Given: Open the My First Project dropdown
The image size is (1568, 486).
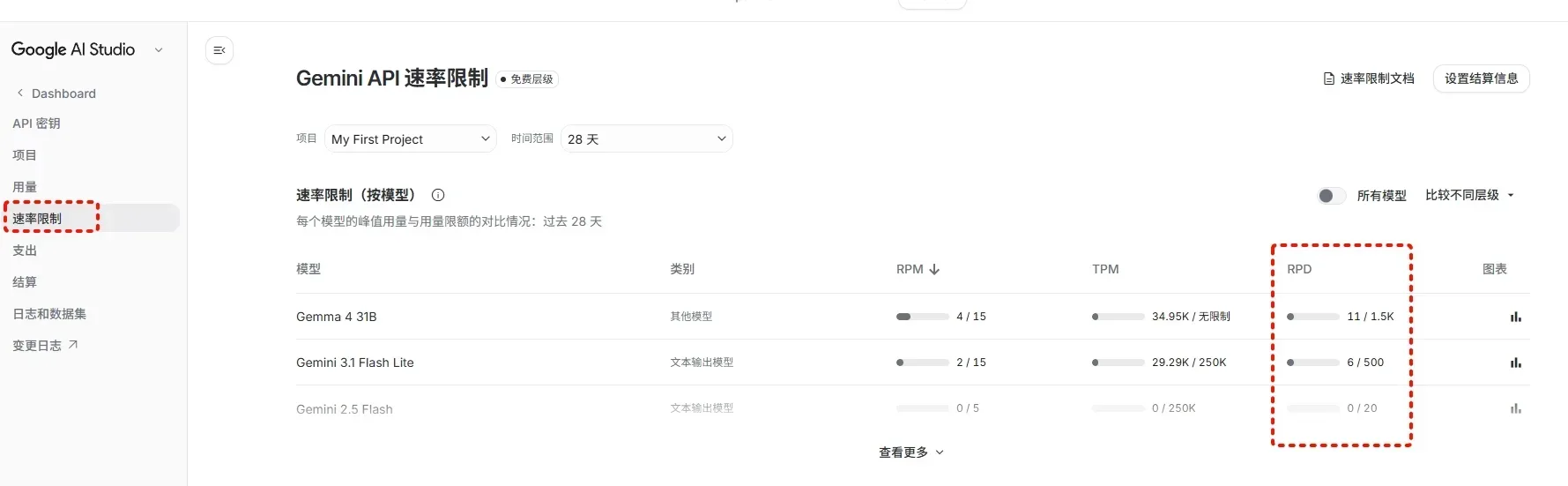Looking at the screenshot, I should tap(410, 139).
